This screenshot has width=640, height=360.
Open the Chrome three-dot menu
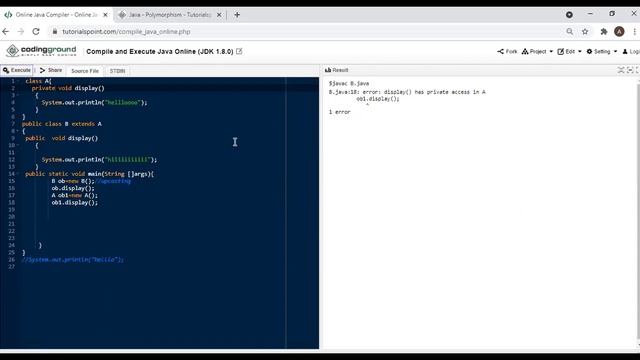coord(635,31)
